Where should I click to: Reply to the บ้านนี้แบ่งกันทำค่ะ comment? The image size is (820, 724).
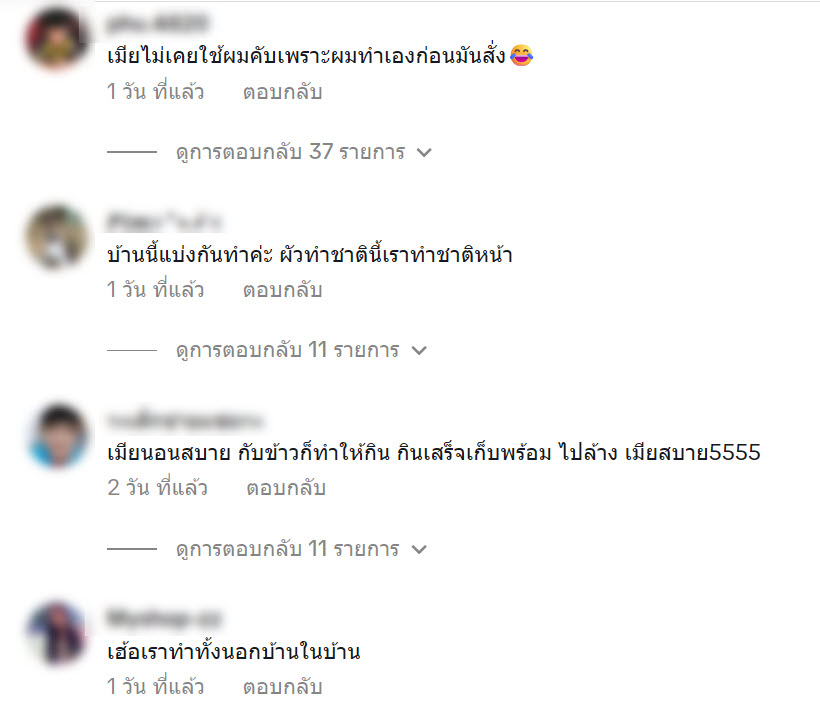[282, 290]
